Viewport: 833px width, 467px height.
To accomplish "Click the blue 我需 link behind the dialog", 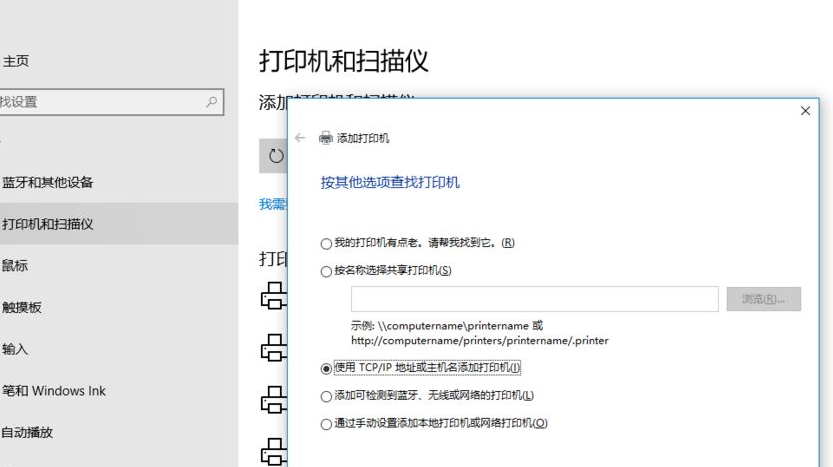I will 272,204.
